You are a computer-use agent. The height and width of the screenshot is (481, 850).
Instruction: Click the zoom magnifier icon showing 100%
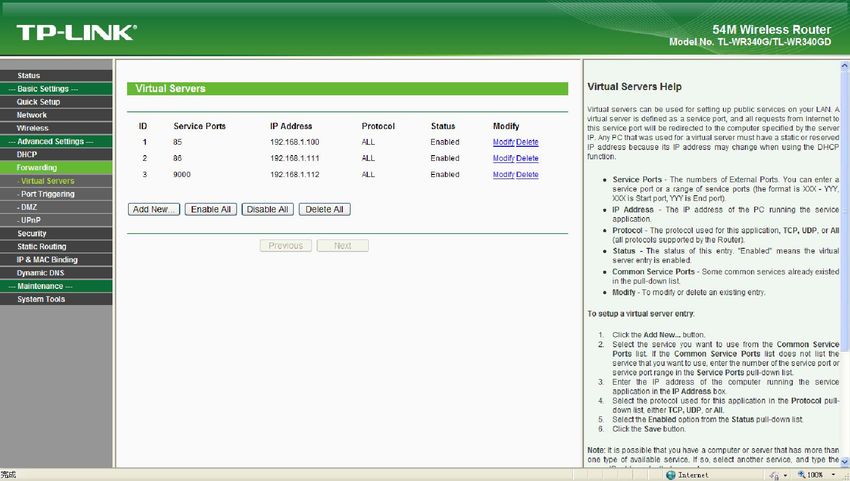tap(801, 475)
